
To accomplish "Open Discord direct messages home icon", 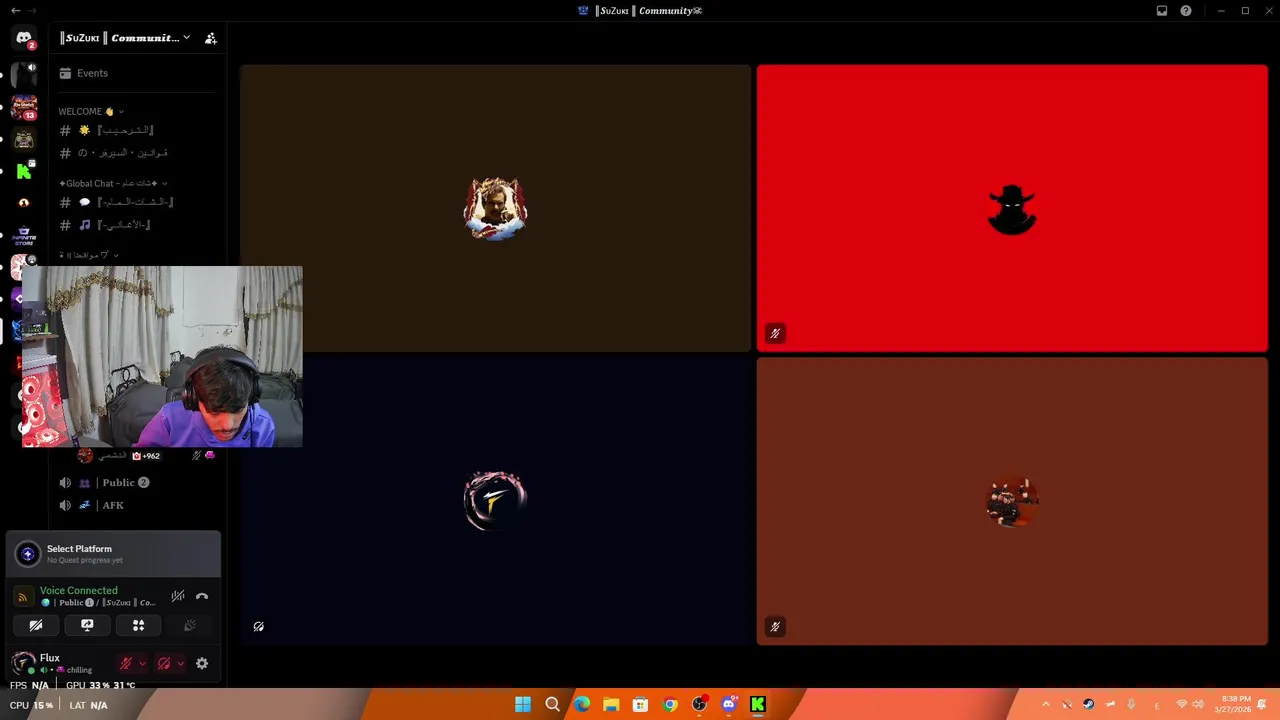I will [x=24, y=39].
